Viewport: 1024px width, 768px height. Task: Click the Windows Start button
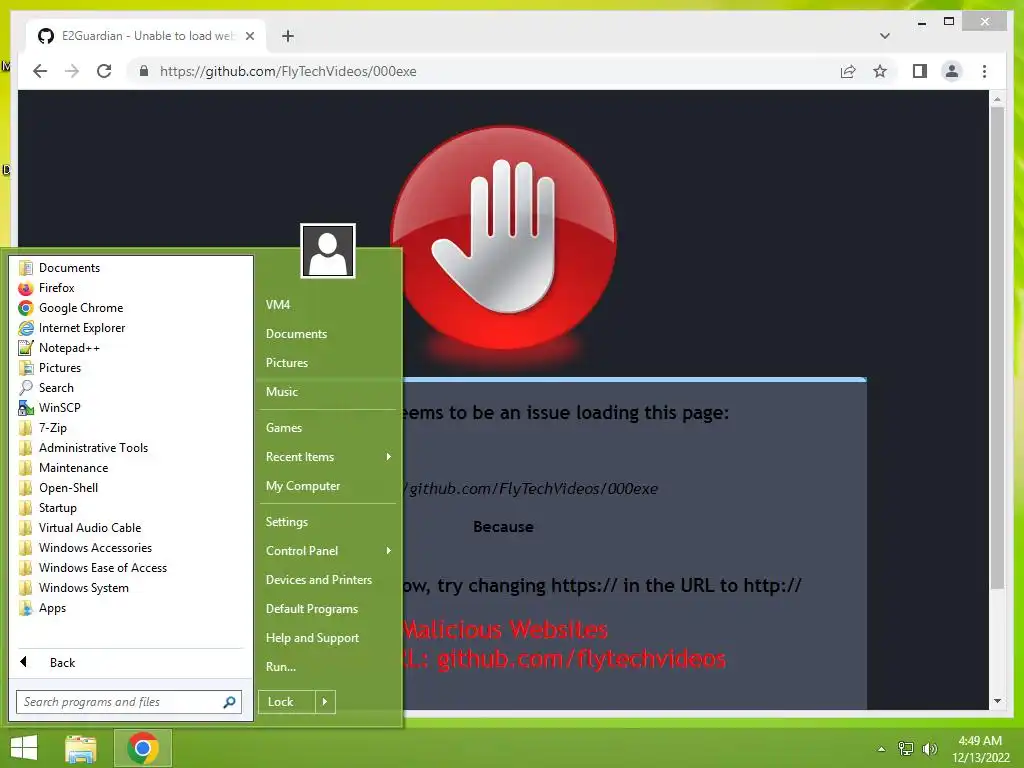[24, 748]
